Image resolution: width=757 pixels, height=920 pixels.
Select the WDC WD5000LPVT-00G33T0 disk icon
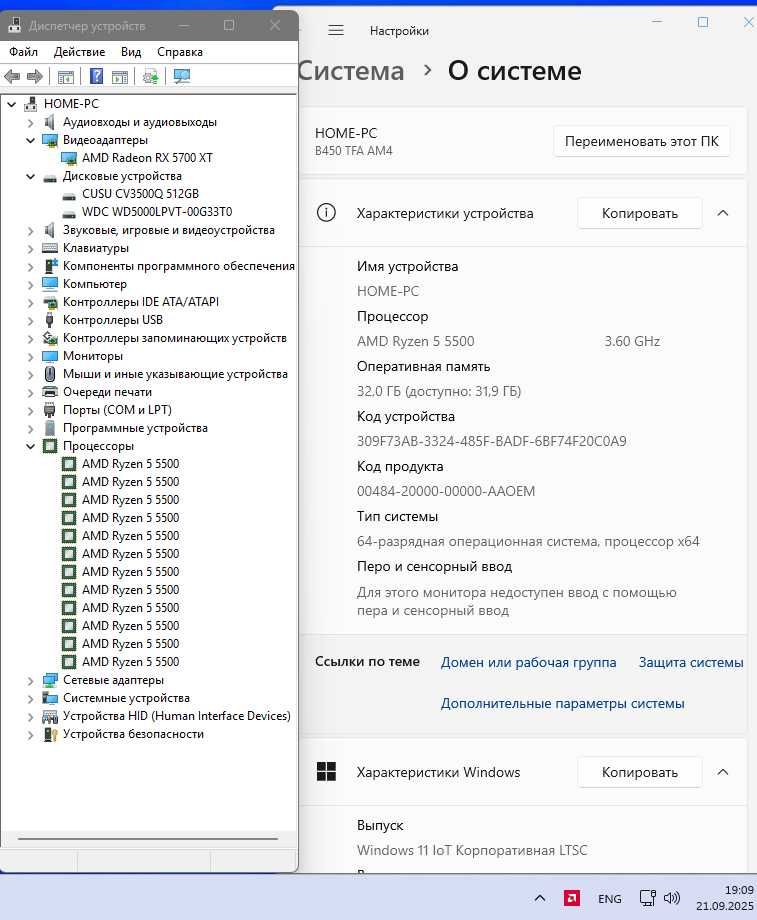[69, 213]
